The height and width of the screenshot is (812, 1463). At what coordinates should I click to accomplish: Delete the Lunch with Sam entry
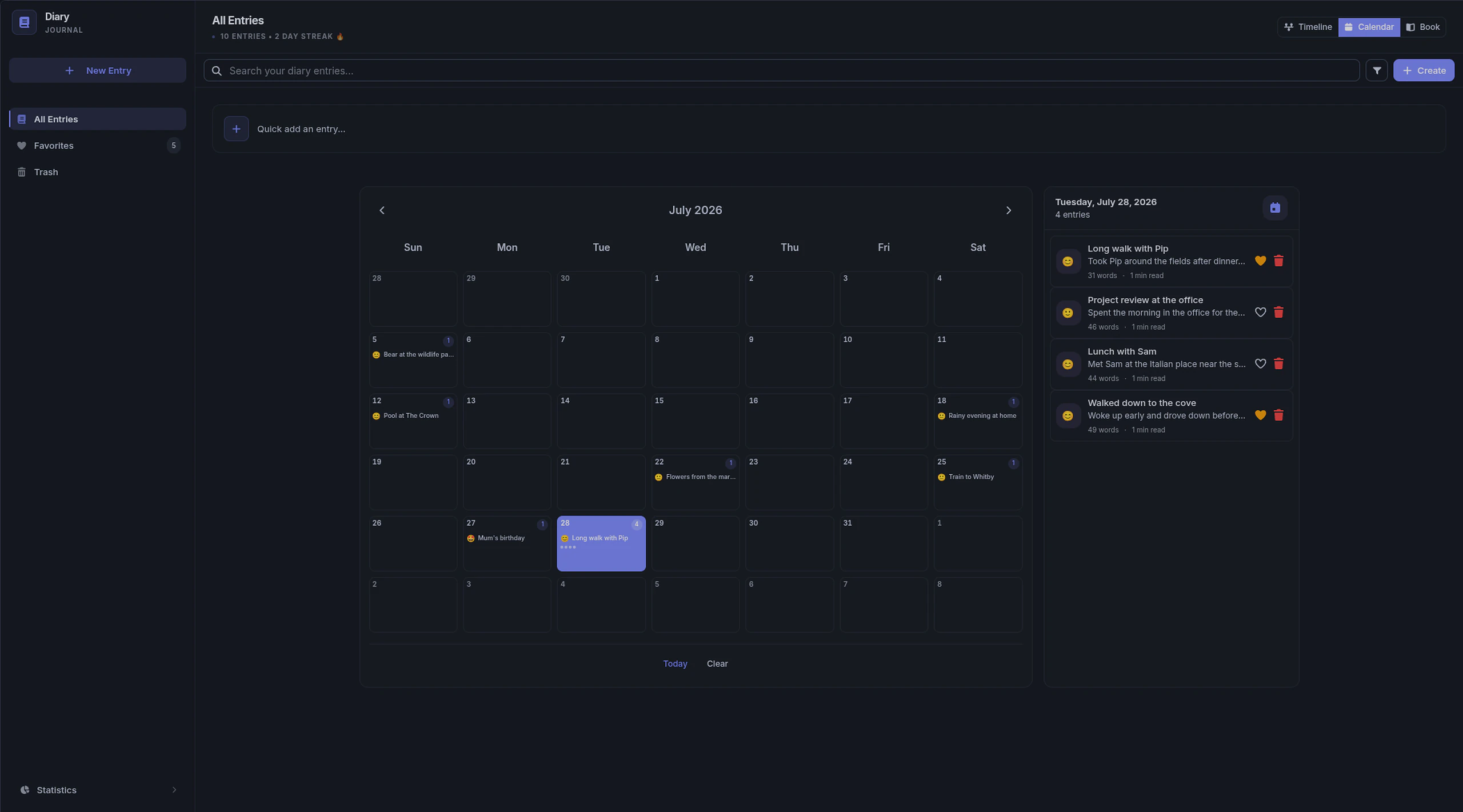[x=1279, y=364]
